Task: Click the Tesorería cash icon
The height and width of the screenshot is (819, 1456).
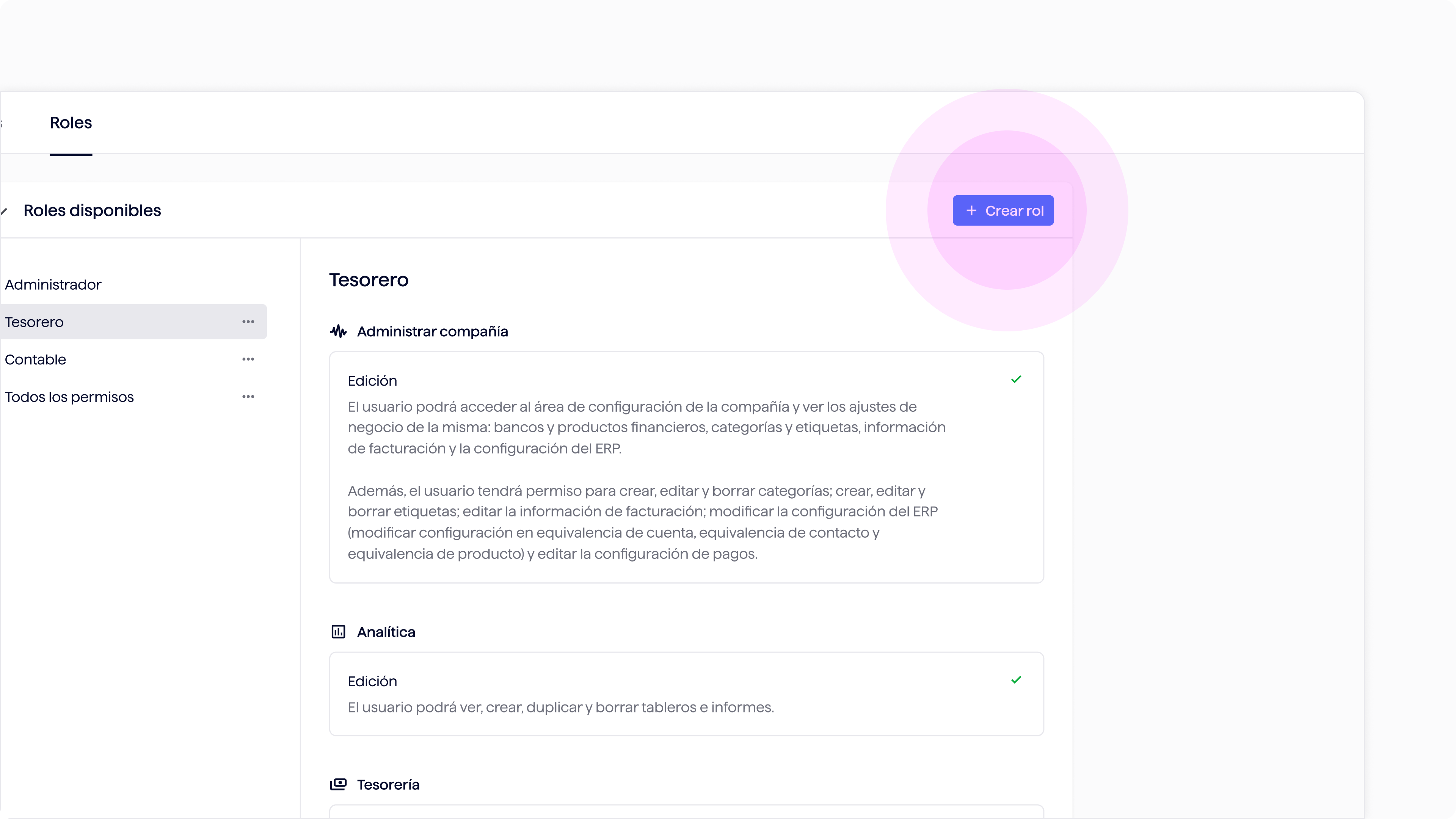Action: click(x=338, y=784)
